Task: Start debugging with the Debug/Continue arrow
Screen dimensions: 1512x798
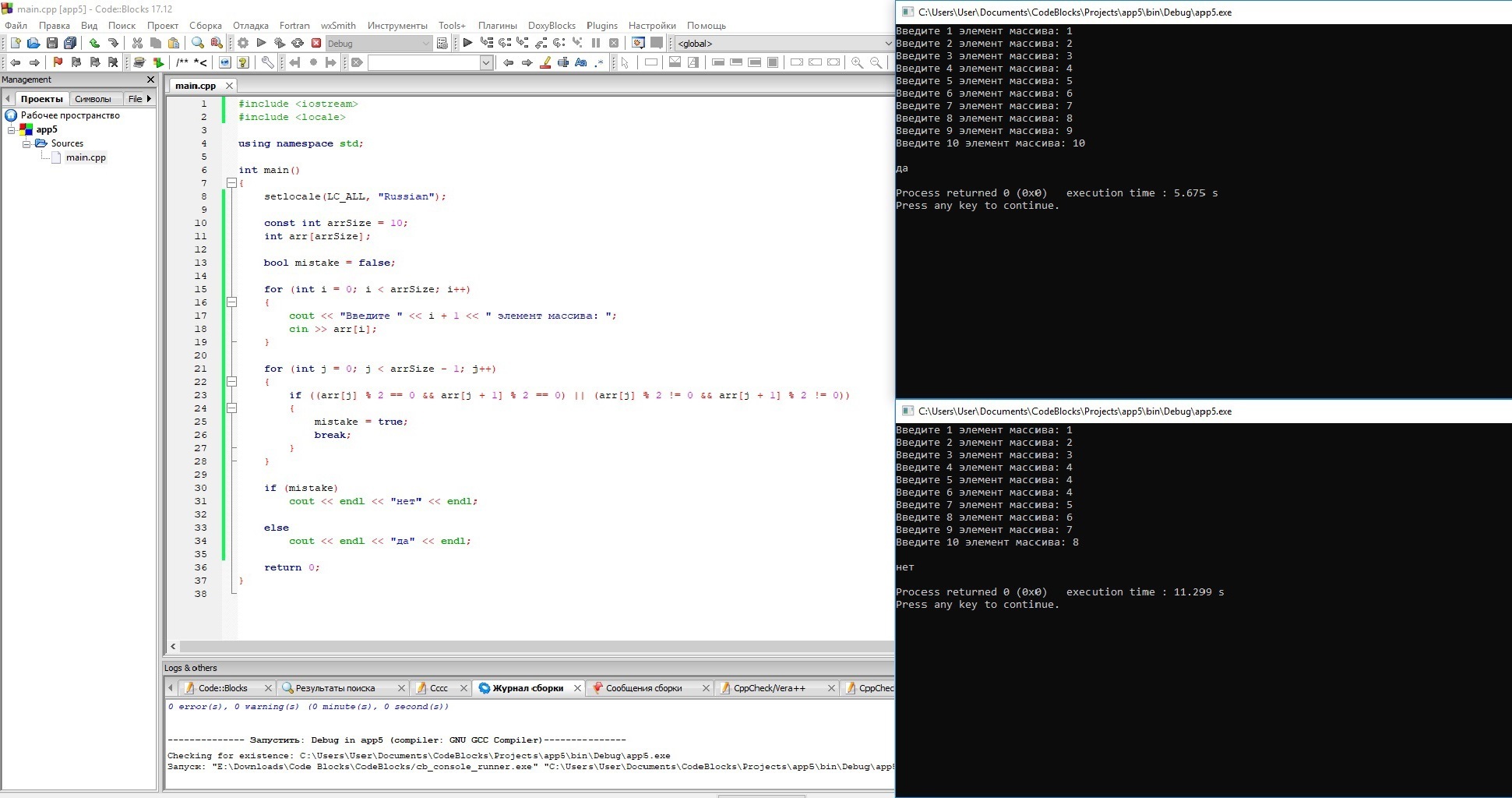Action: [x=467, y=44]
